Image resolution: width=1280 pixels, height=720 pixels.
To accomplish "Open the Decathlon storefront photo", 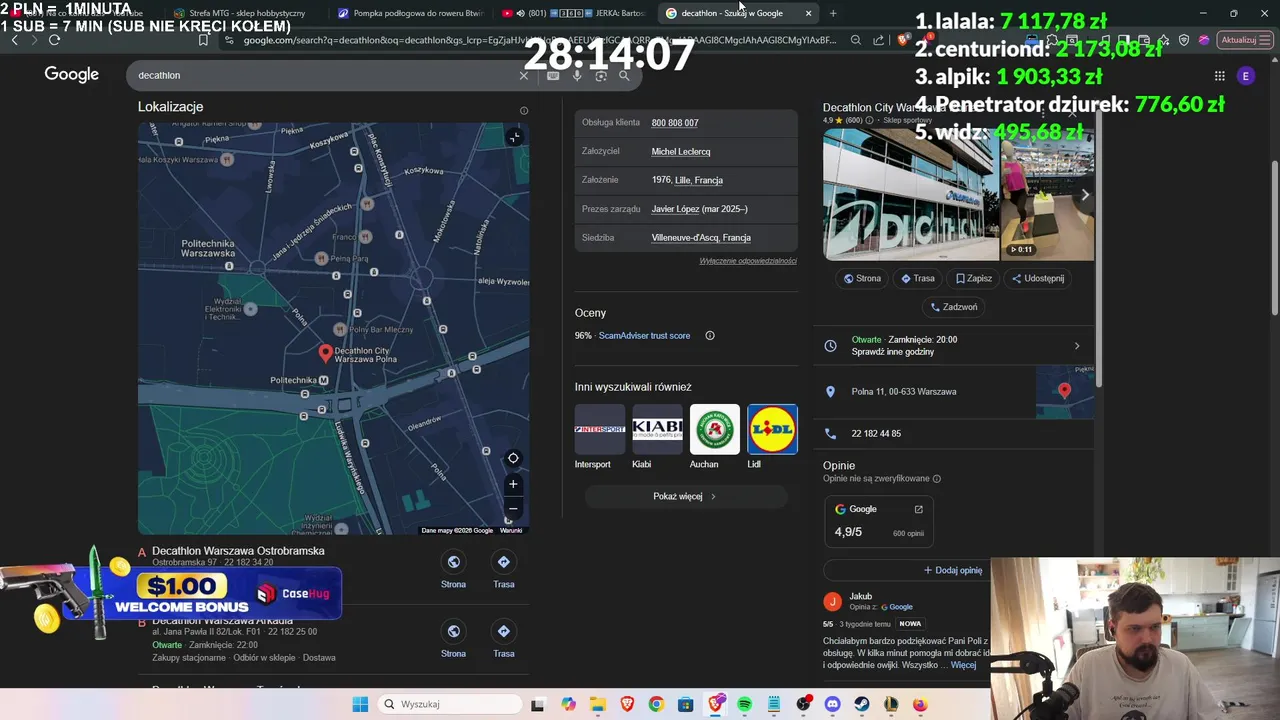I will tap(911, 194).
